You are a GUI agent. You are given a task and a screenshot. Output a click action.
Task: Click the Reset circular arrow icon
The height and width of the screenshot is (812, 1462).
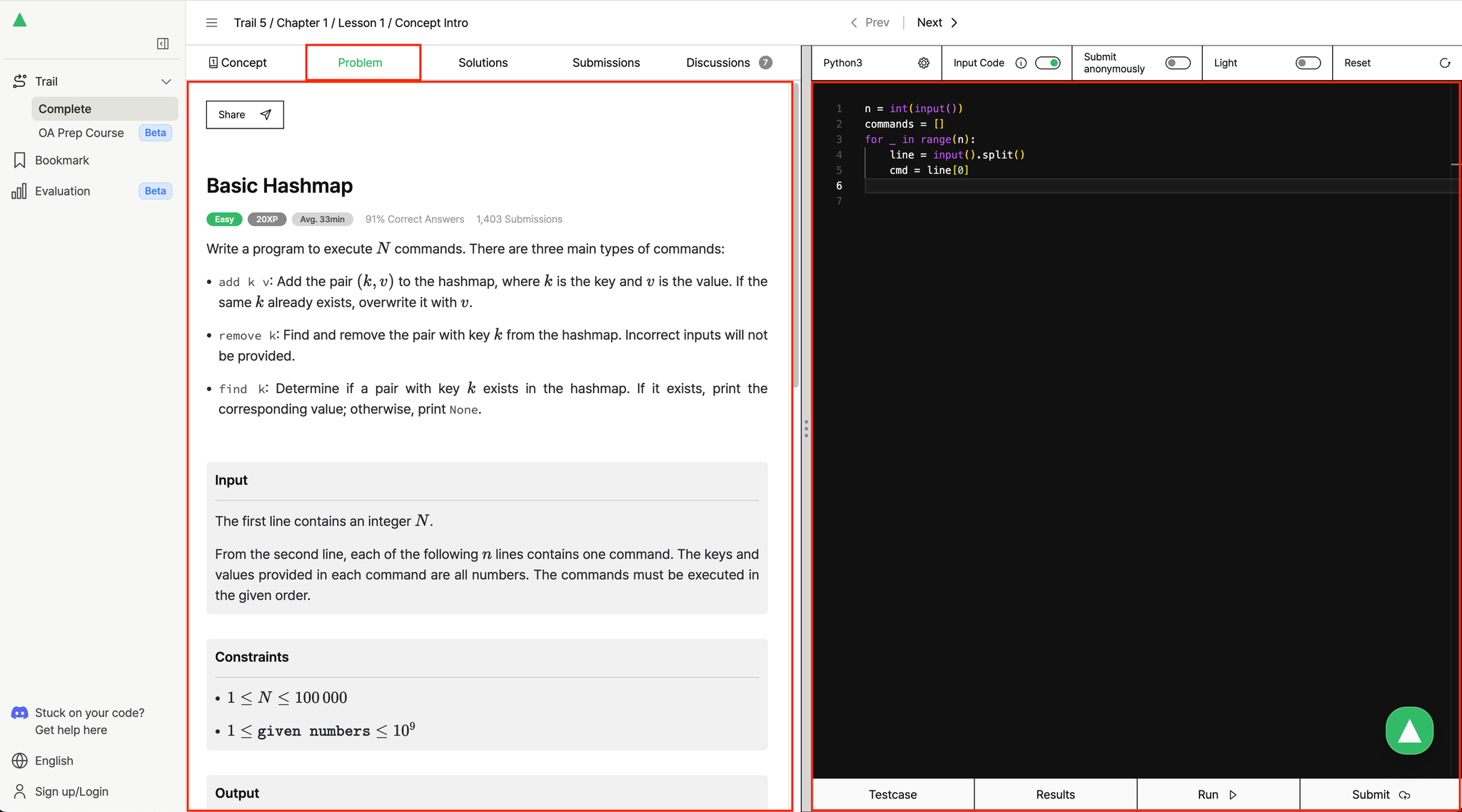[1445, 63]
